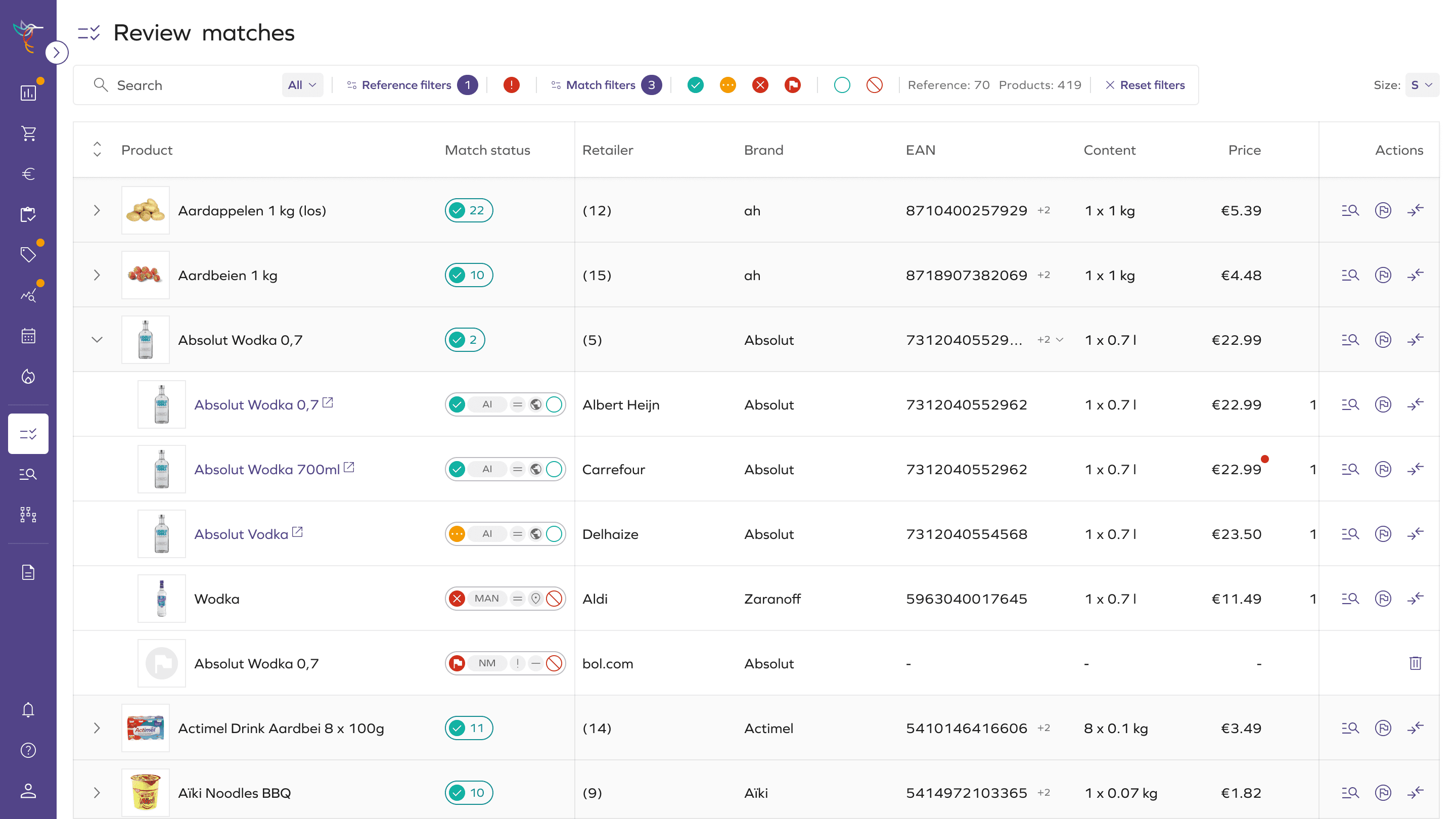Screen dimensions: 1456x819
Task: Flag the Aardappelen match using the flag action icon
Action: 1384,210
